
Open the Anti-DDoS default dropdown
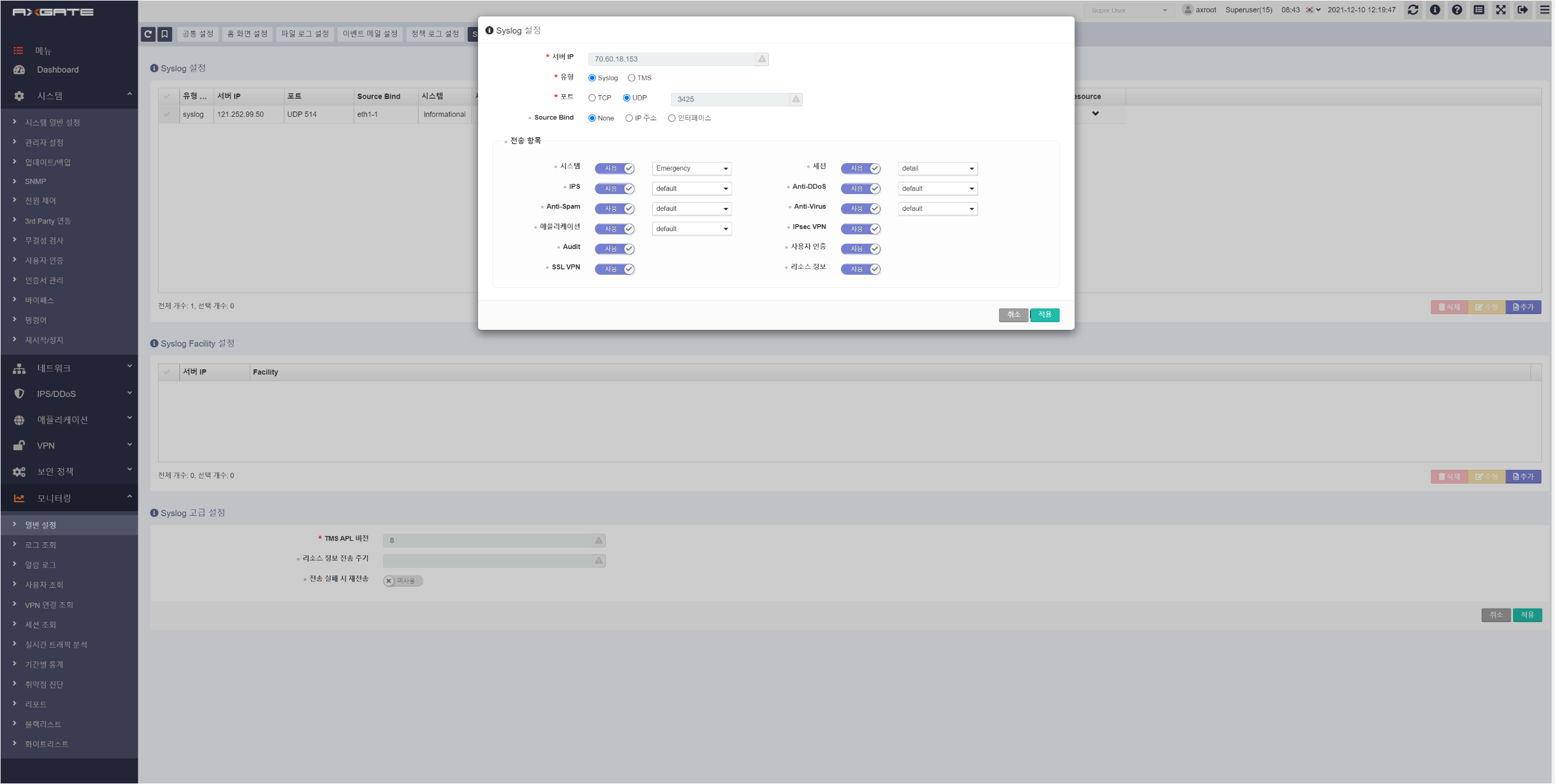coord(937,188)
